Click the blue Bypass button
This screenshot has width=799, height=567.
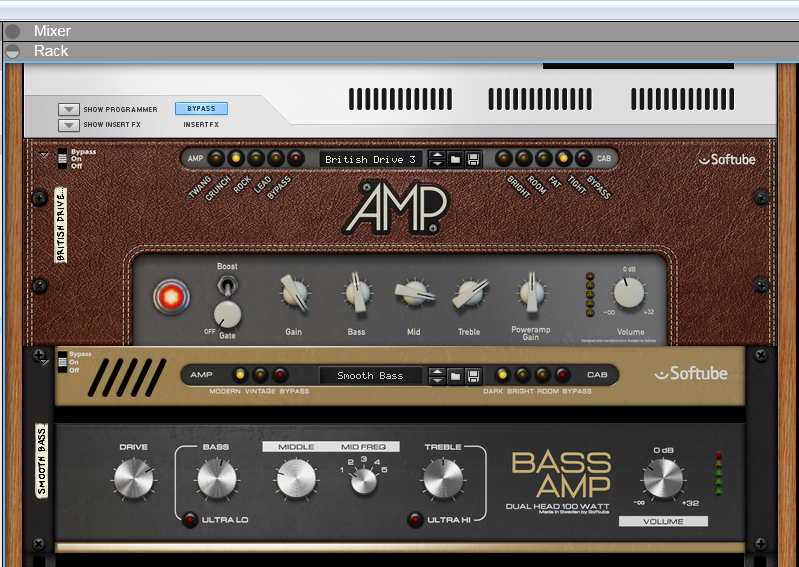[x=201, y=109]
